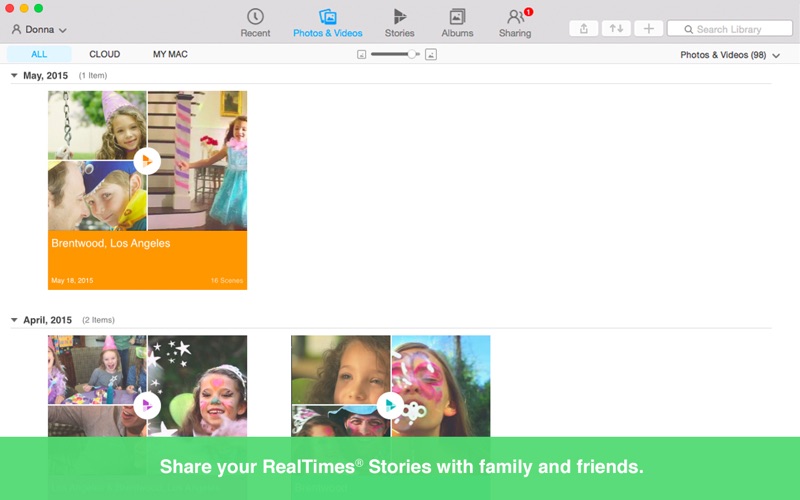Select the ALL filter tab
The width and height of the screenshot is (800, 500).
(39, 54)
